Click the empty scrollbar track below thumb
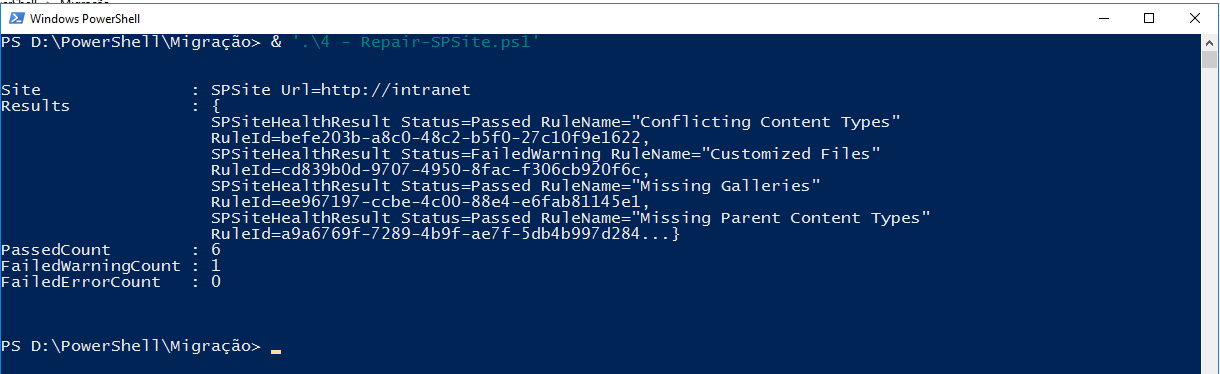 (1209, 220)
